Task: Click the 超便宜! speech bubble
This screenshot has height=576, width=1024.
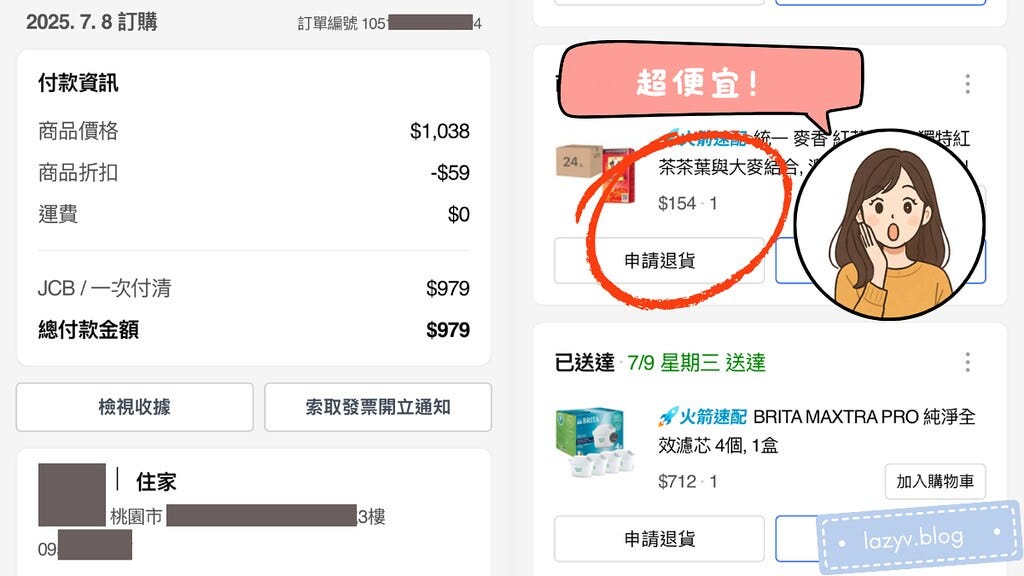Action: tap(698, 84)
